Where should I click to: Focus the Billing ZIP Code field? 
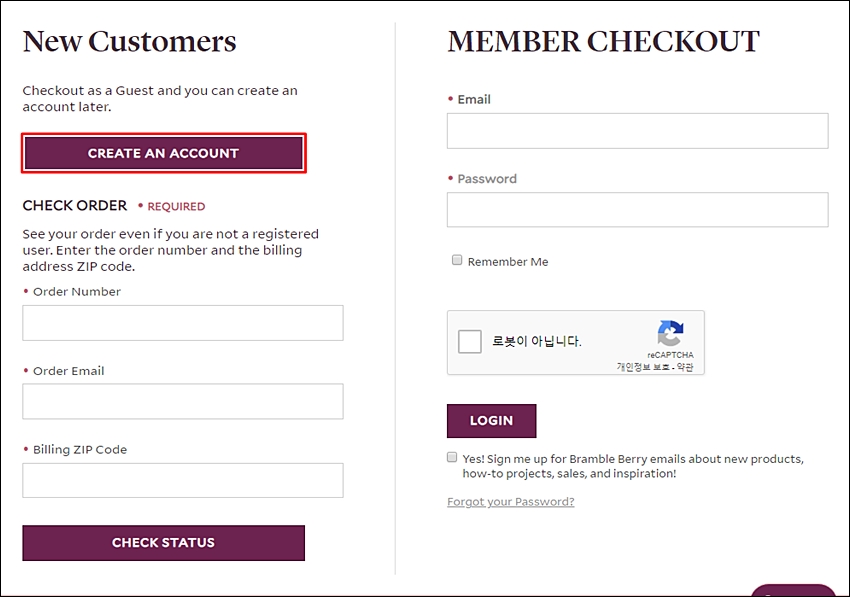(x=183, y=480)
